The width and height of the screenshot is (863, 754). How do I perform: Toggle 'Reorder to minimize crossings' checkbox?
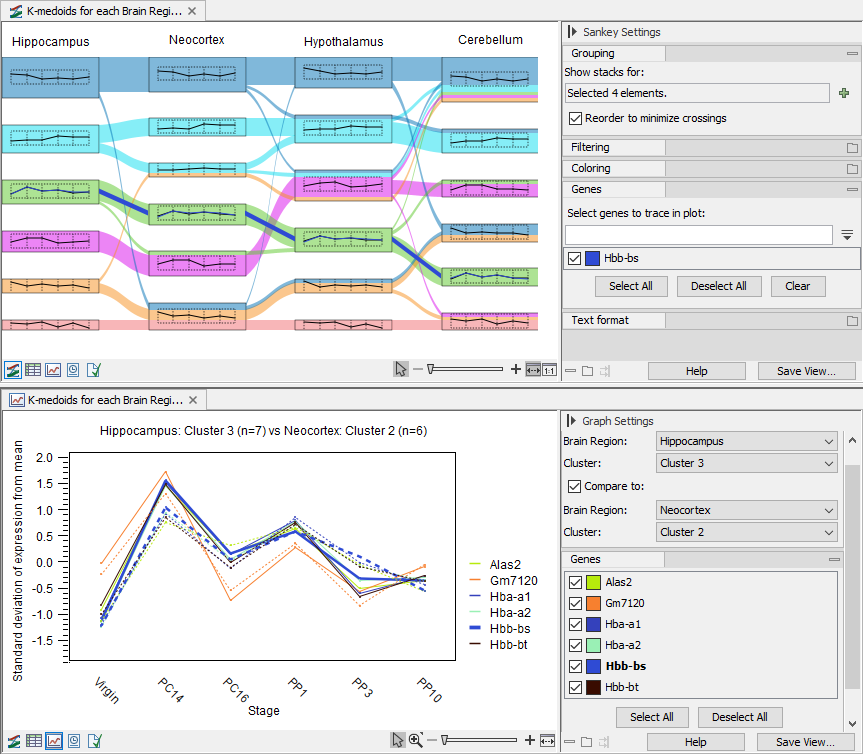point(574,117)
